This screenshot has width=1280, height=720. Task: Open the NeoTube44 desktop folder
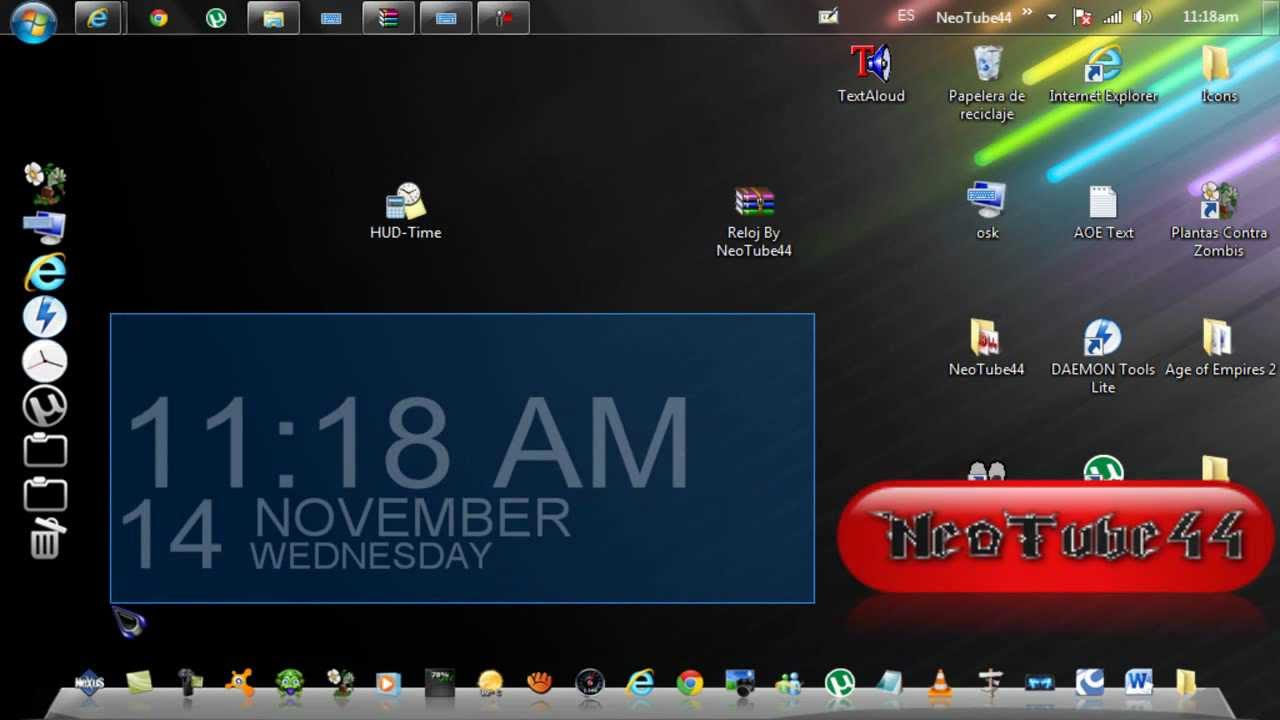[987, 347]
